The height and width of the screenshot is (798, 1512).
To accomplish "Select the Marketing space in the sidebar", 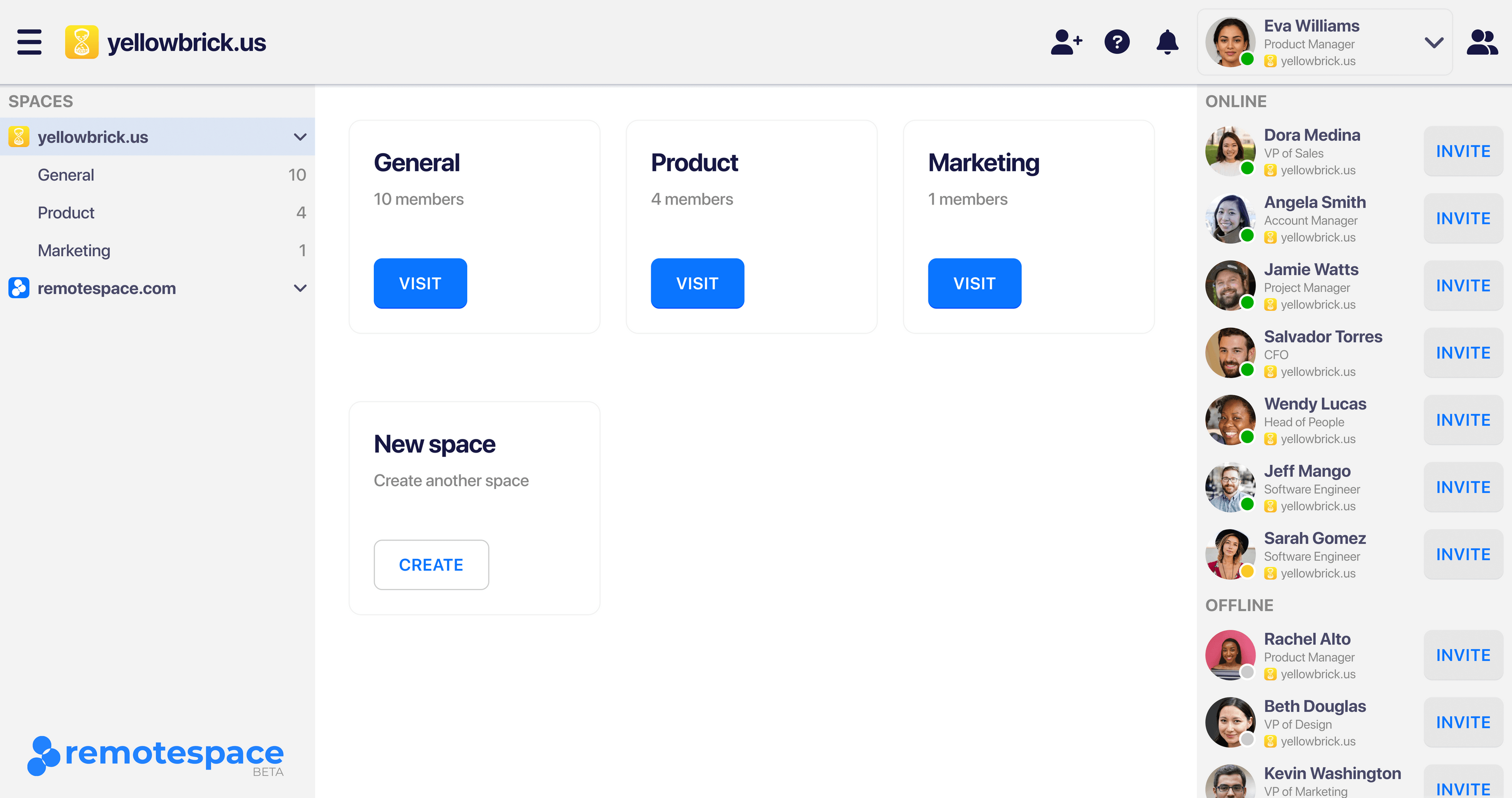I will pos(73,250).
